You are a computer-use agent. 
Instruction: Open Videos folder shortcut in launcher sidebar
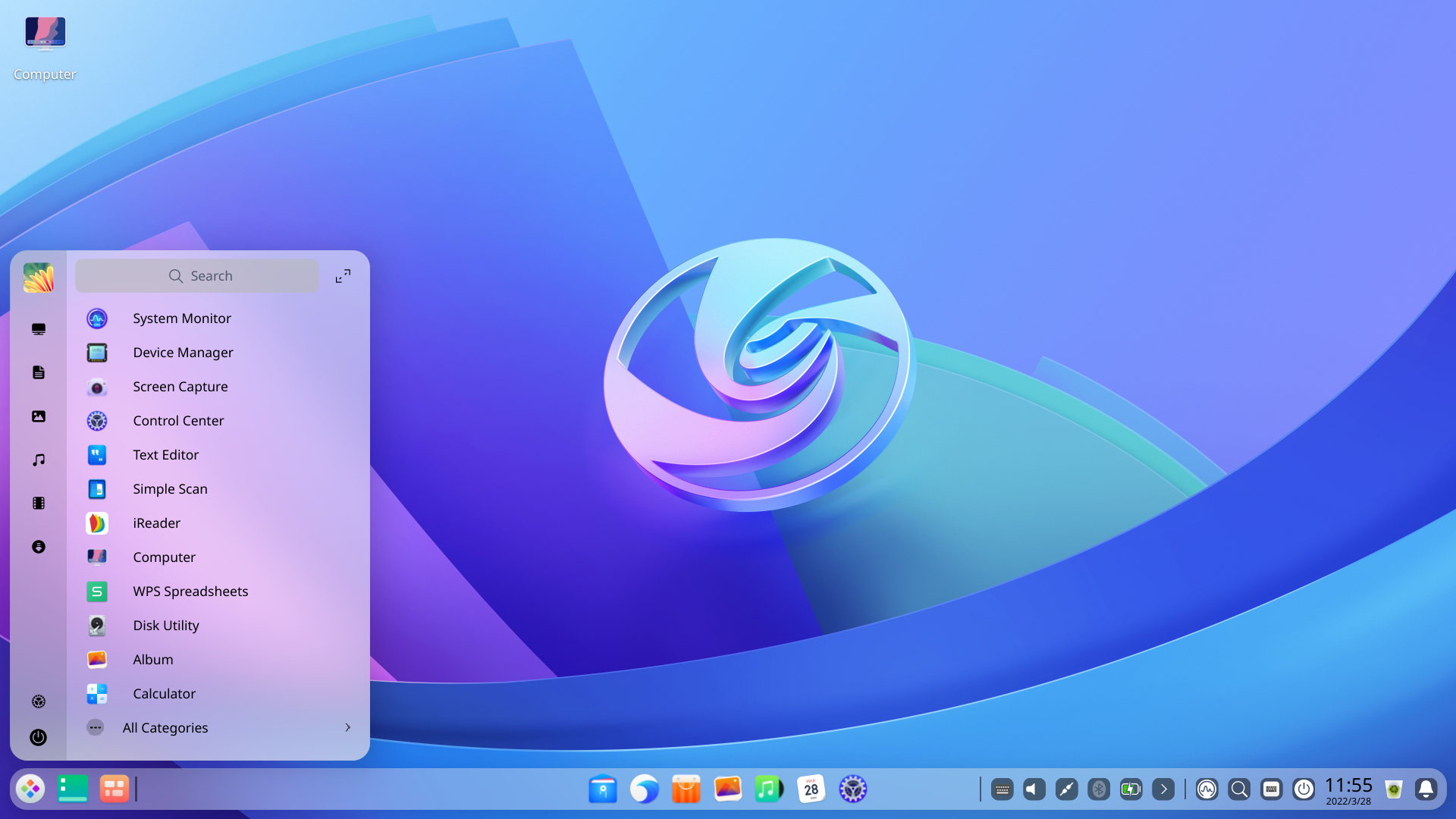(x=39, y=503)
